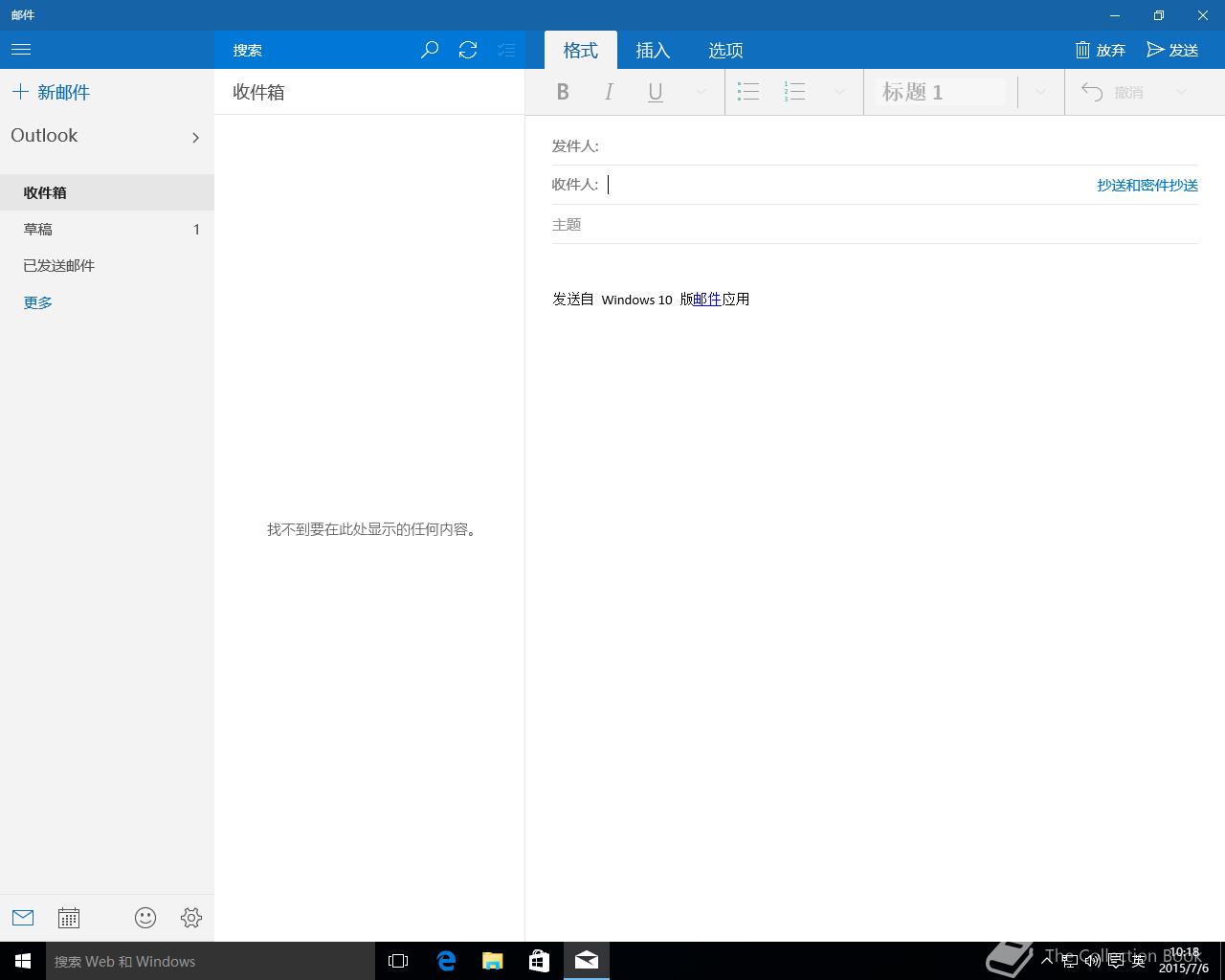The width and height of the screenshot is (1225, 980).
Task: Switch to the 格式 tab
Action: [581, 50]
